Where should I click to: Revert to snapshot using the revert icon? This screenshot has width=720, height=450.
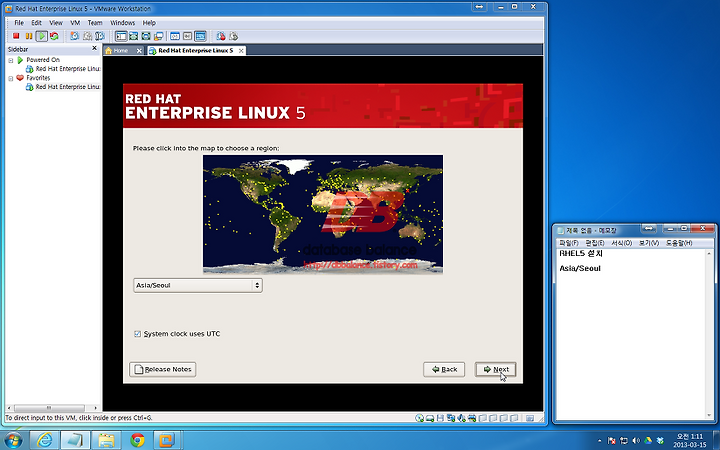(x=87, y=36)
